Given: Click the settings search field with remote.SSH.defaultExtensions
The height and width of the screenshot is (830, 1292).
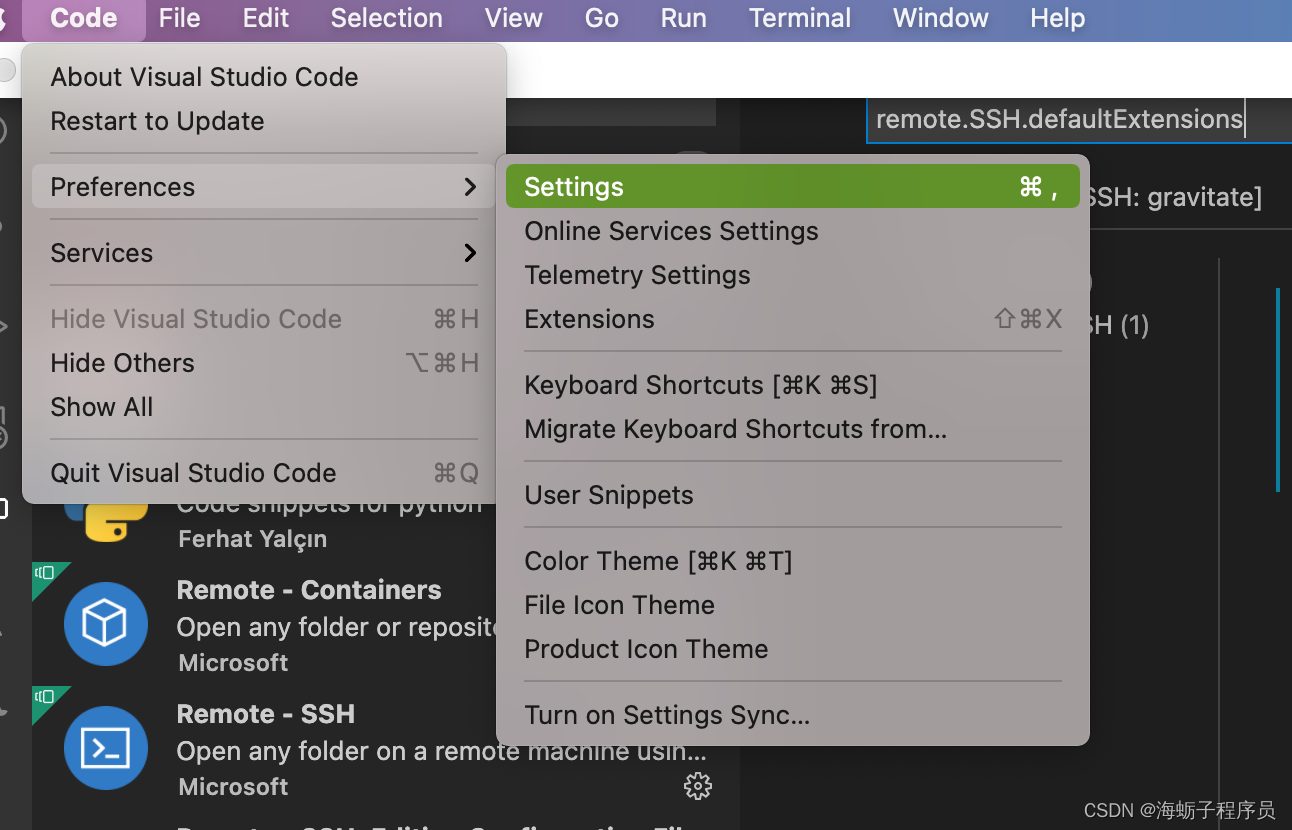Looking at the screenshot, I should point(1078,119).
